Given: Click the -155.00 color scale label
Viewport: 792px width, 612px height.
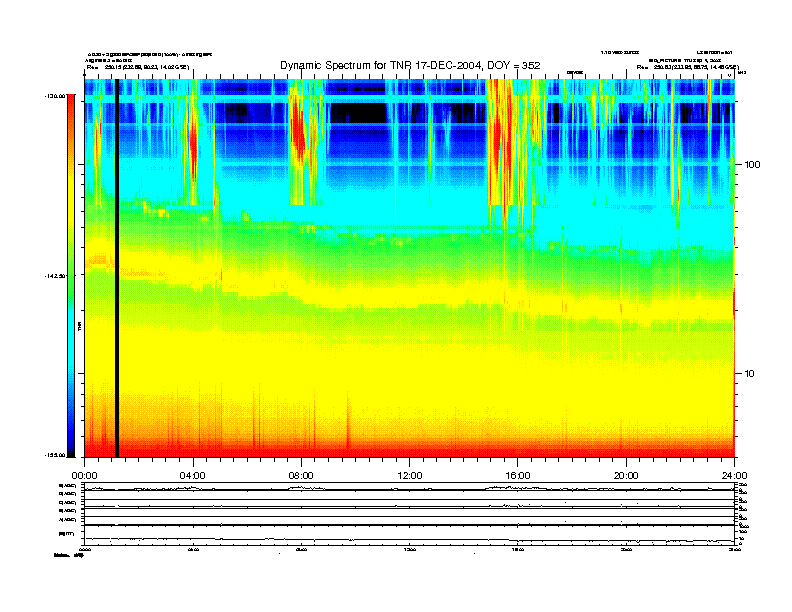Looking at the screenshot, I should (x=56, y=455).
